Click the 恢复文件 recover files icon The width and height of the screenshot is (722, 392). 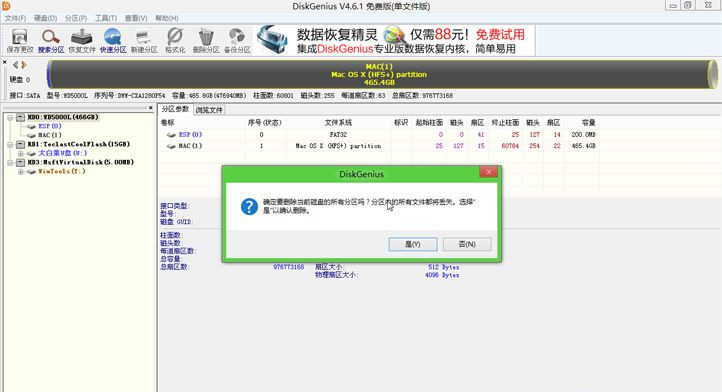click(82, 41)
